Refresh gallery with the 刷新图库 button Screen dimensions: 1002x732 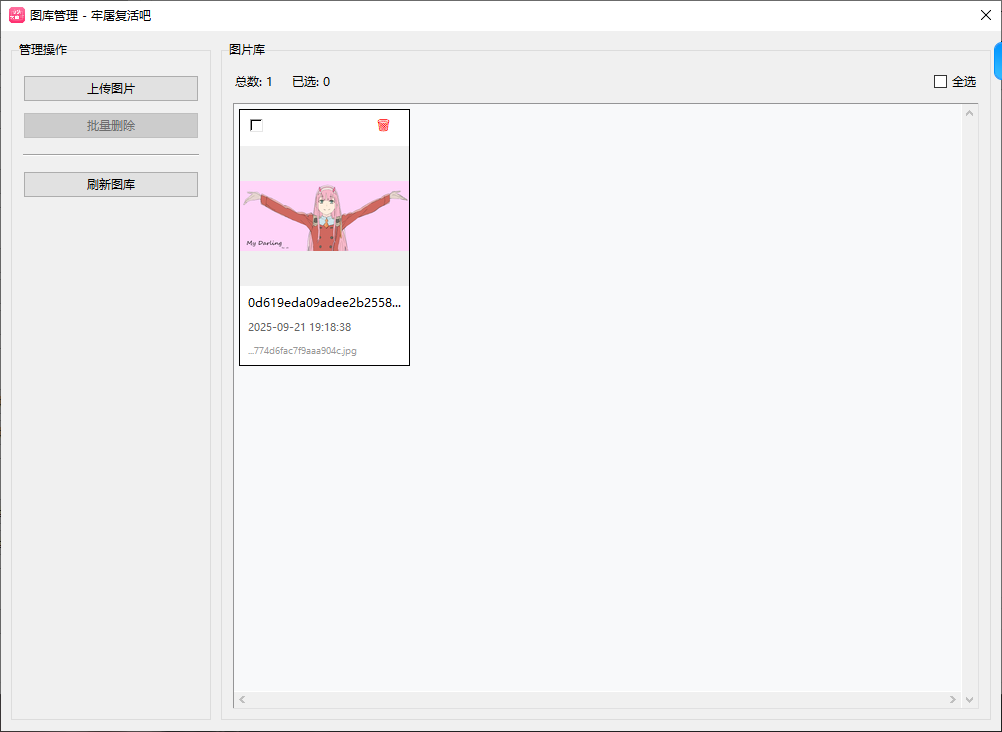111,185
